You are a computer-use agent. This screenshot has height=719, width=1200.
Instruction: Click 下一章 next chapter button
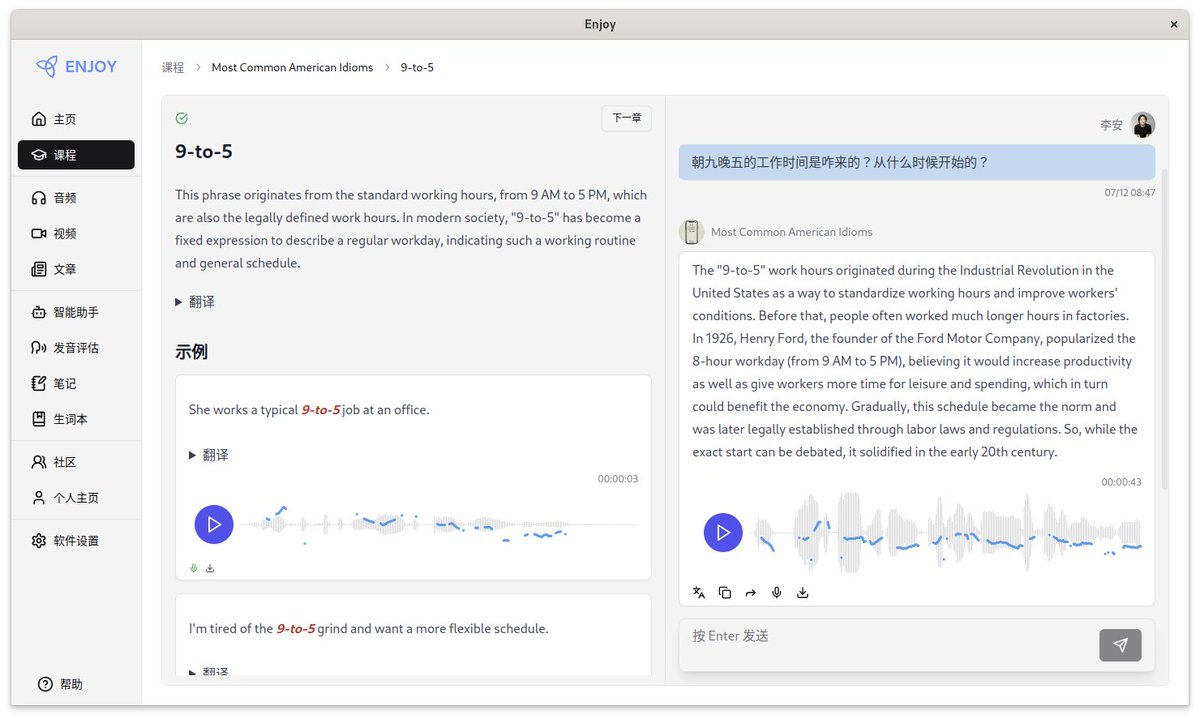[626, 118]
